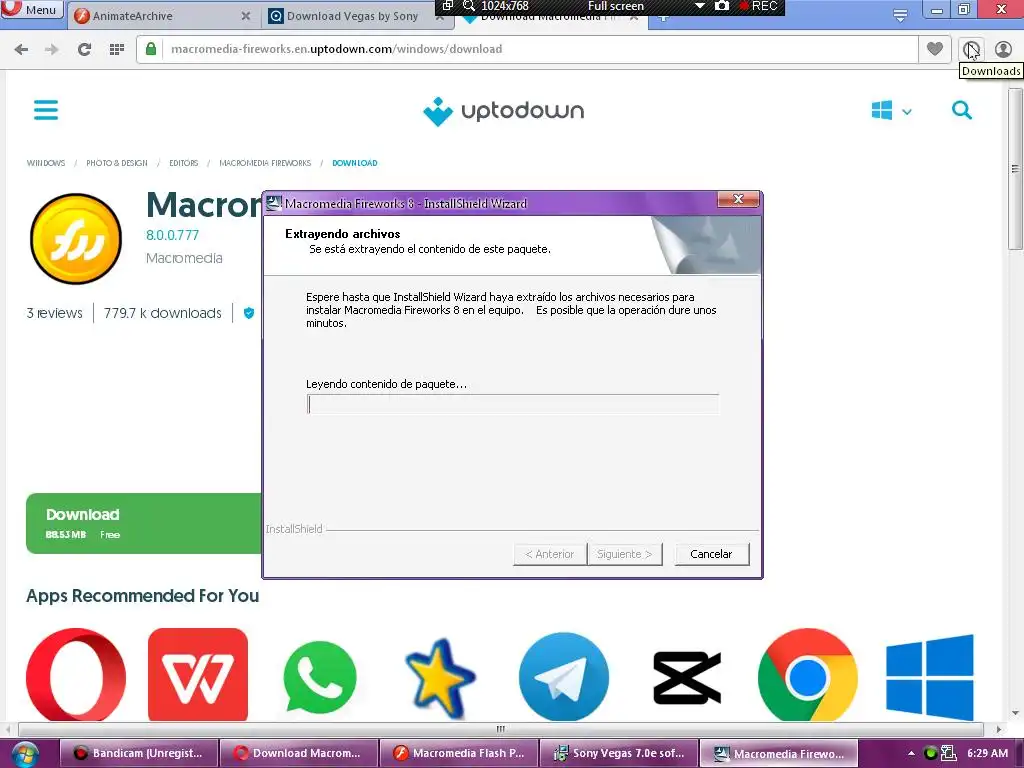Open the CapCut recommended app
The width and height of the screenshot is (1024, 768).
coord(686,678)
